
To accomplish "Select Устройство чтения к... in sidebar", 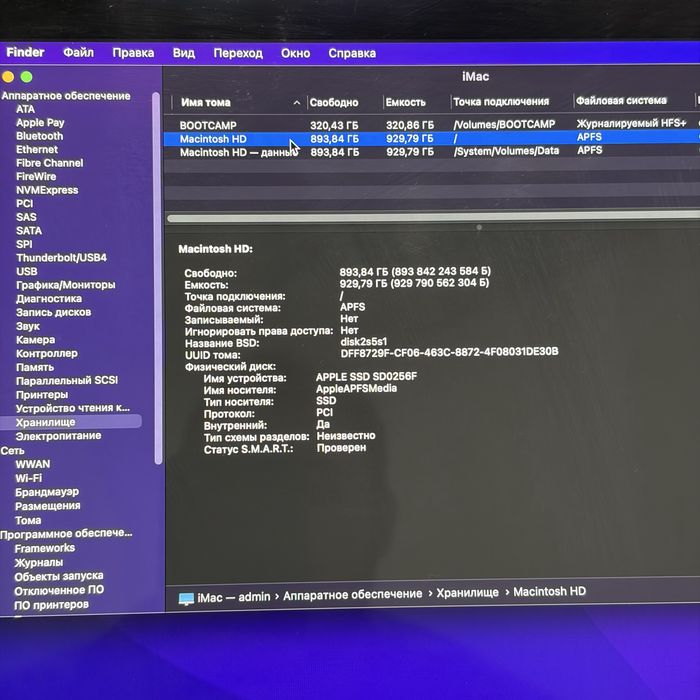I will click(73, 408).
